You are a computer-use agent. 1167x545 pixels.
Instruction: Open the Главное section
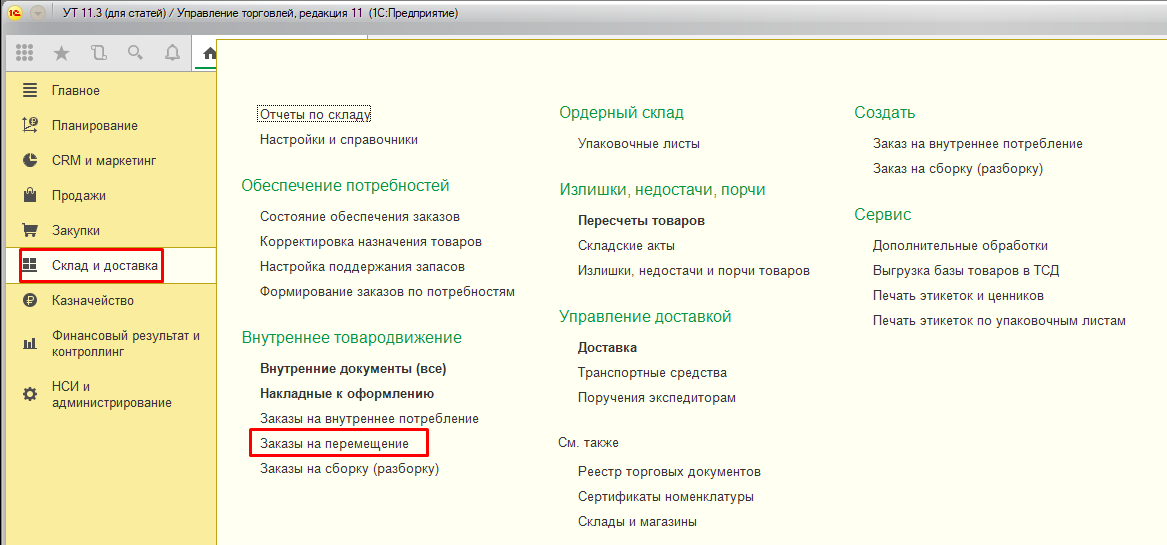76,91
